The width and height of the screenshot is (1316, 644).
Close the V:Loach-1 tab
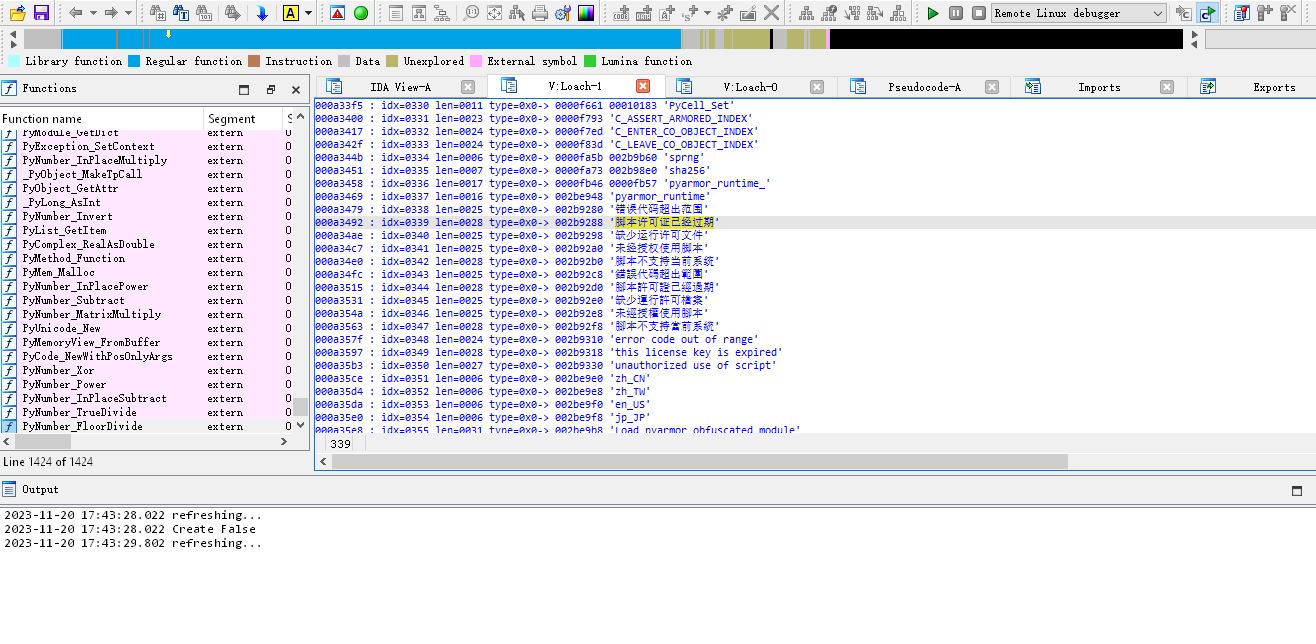tap(643, 86)
